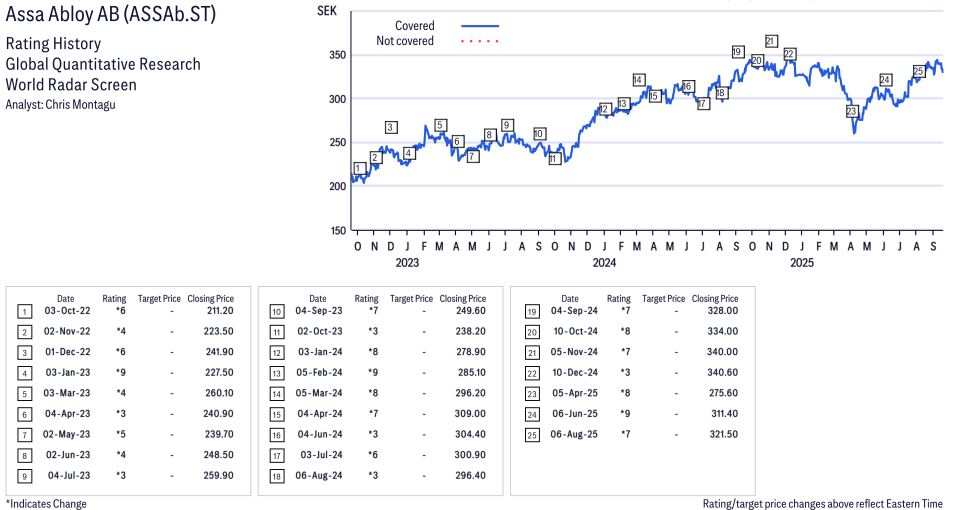Click the Closing Price header in first table
The height and width of the screenshot is (510, 954).
[210, 298]
